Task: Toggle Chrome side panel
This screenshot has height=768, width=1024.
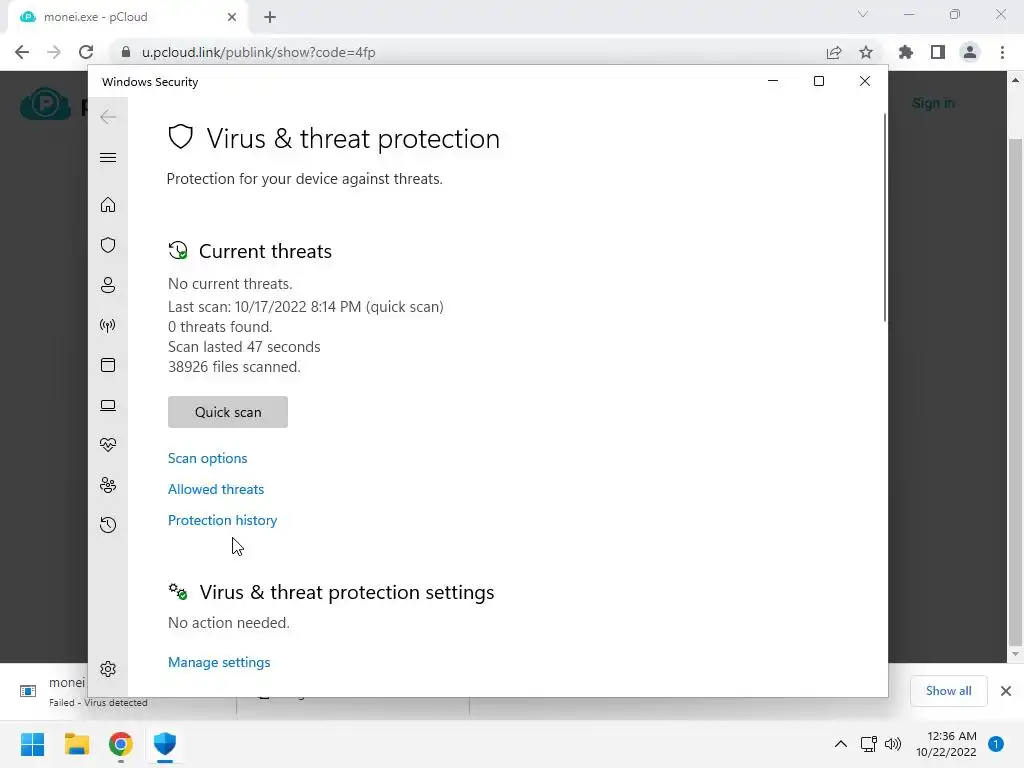Action: point(938,52)
